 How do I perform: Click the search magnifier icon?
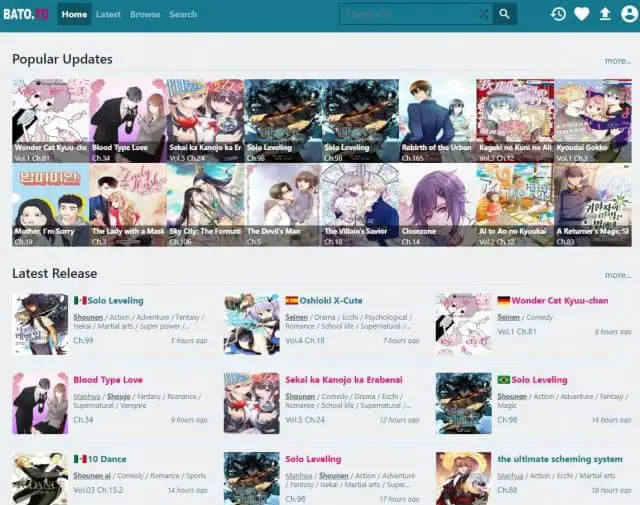(x=504, y=14)
